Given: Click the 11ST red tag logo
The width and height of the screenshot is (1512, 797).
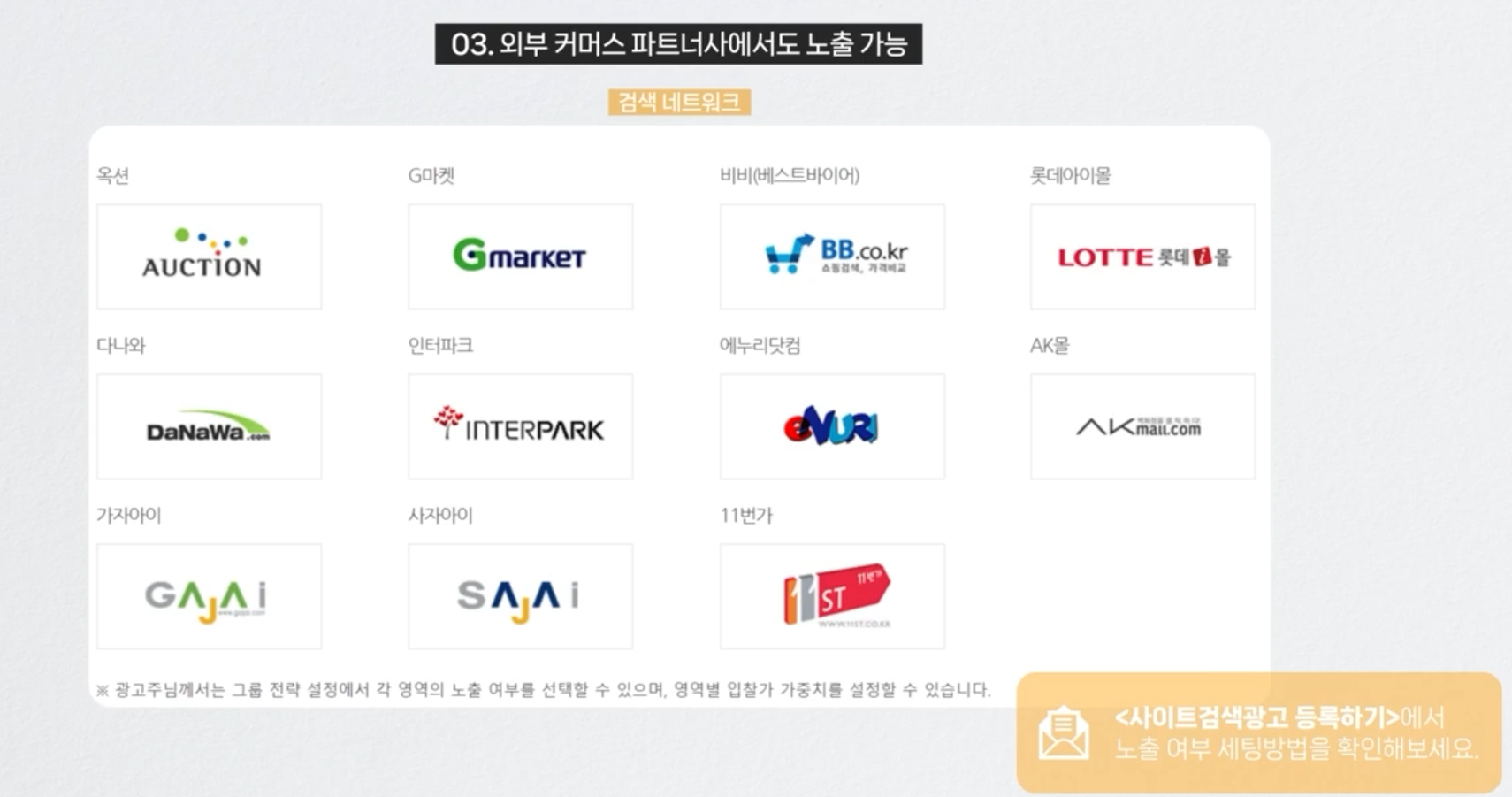Looking at the screenshot, I should coord(831,595).
